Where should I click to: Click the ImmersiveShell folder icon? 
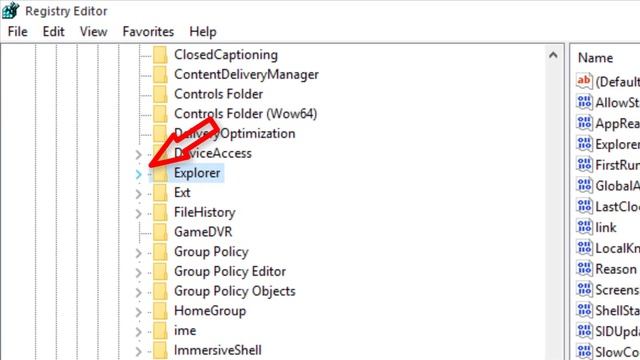(160, 350)
